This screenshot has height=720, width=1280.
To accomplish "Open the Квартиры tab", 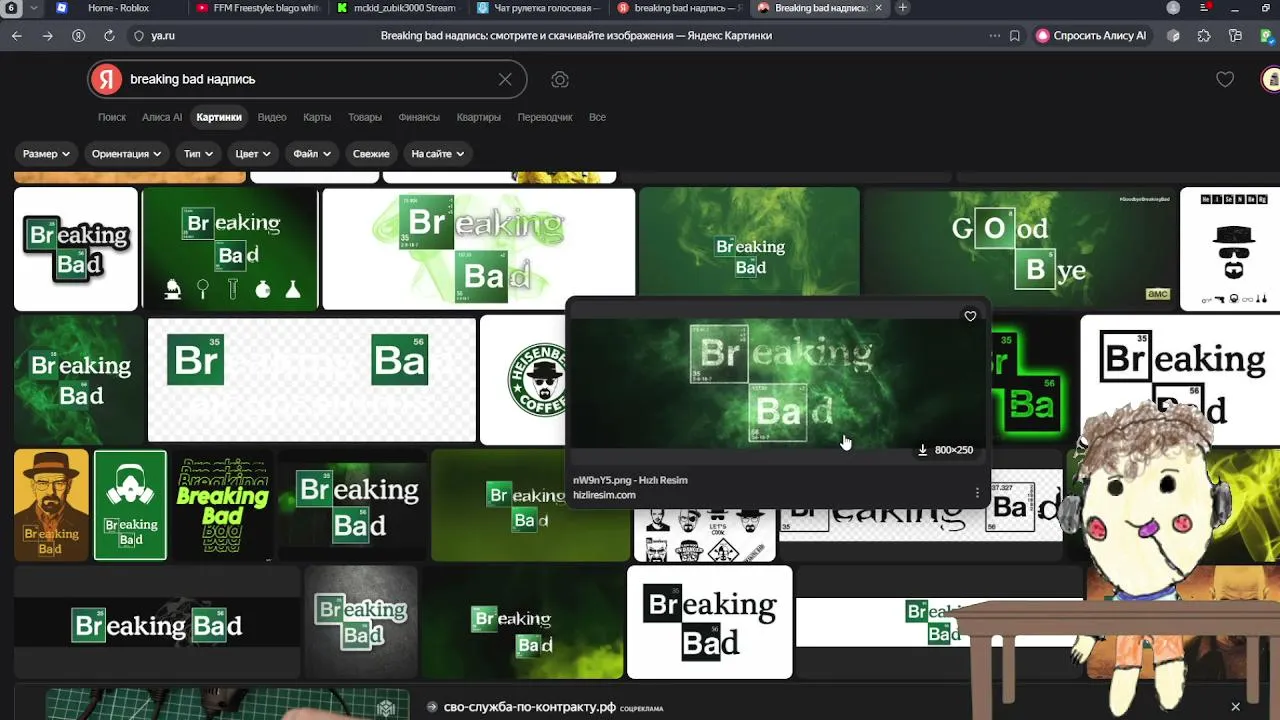I will tap(479, 117).
